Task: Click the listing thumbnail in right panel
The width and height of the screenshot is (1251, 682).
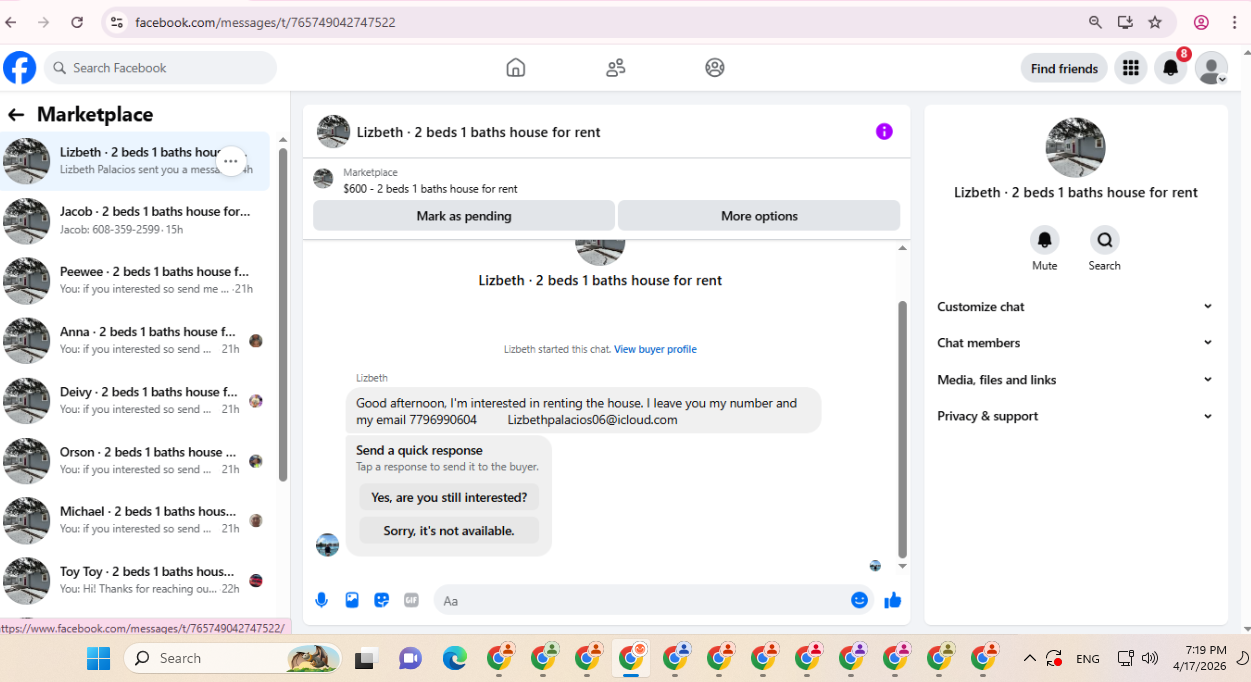Action: click(1075, 148)
